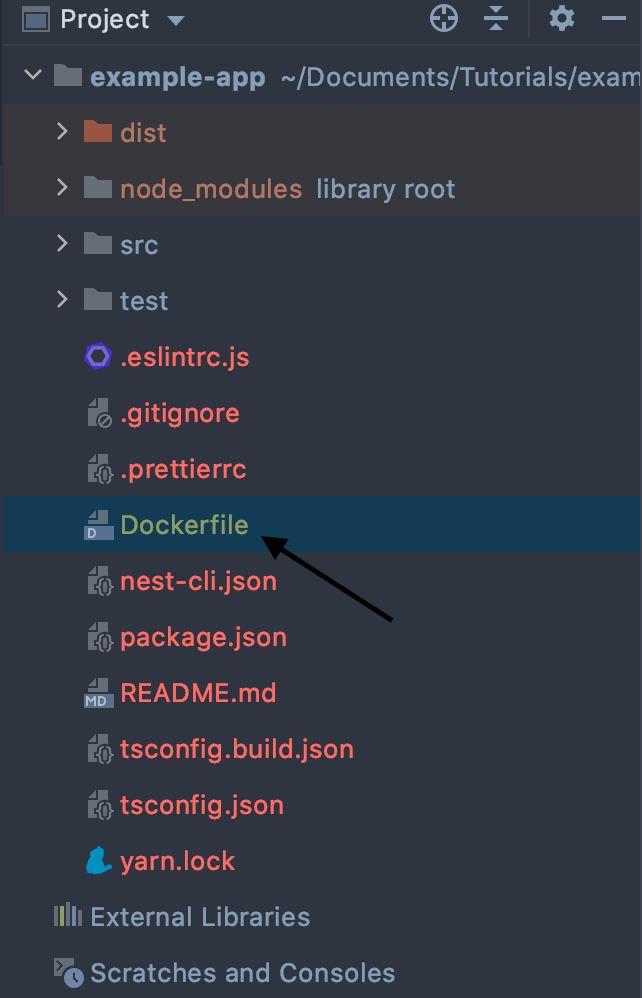
Task: Select tsconfig.json file
Action: point(201,805)
